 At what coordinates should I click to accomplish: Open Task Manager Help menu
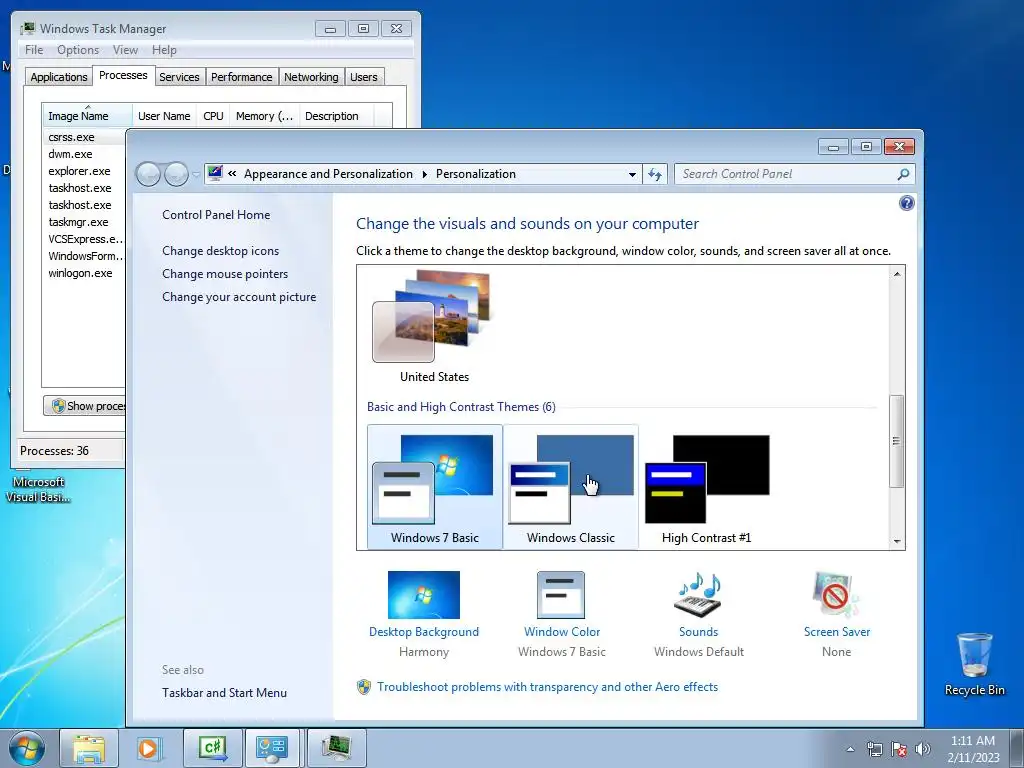point(164,50)
